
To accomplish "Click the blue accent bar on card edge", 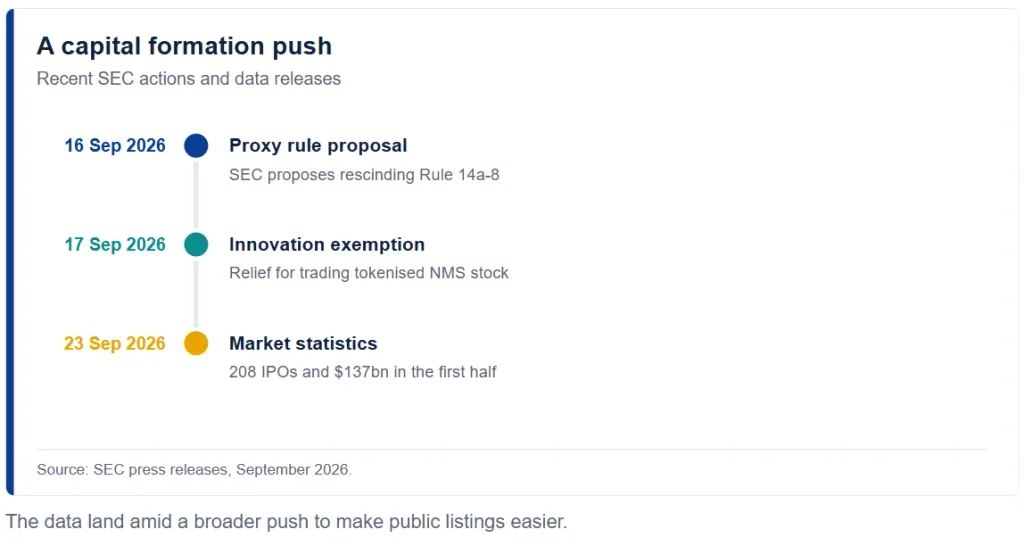I will click(10, 252).
